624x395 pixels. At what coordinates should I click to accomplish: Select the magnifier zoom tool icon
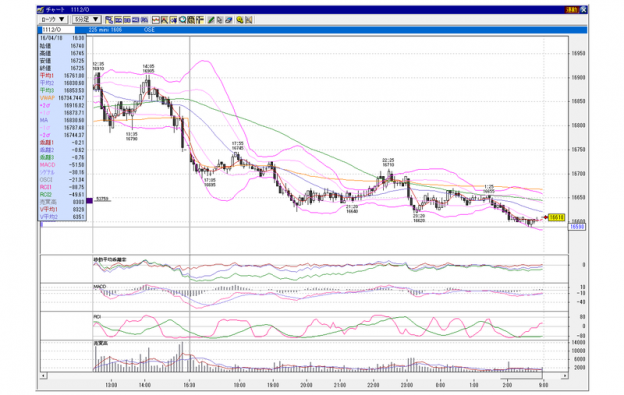(x=183, y=19)
